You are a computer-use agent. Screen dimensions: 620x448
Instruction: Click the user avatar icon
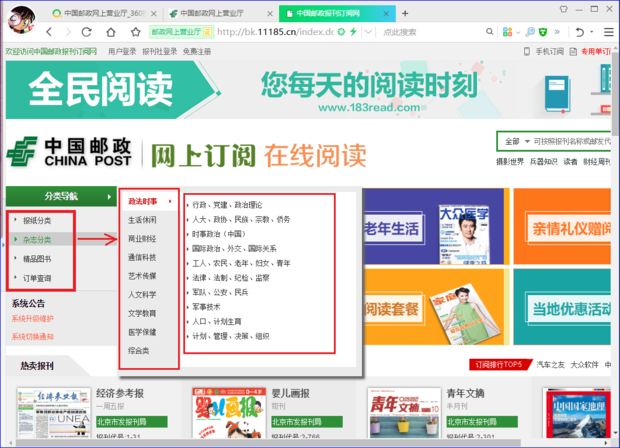coord(22,19)
